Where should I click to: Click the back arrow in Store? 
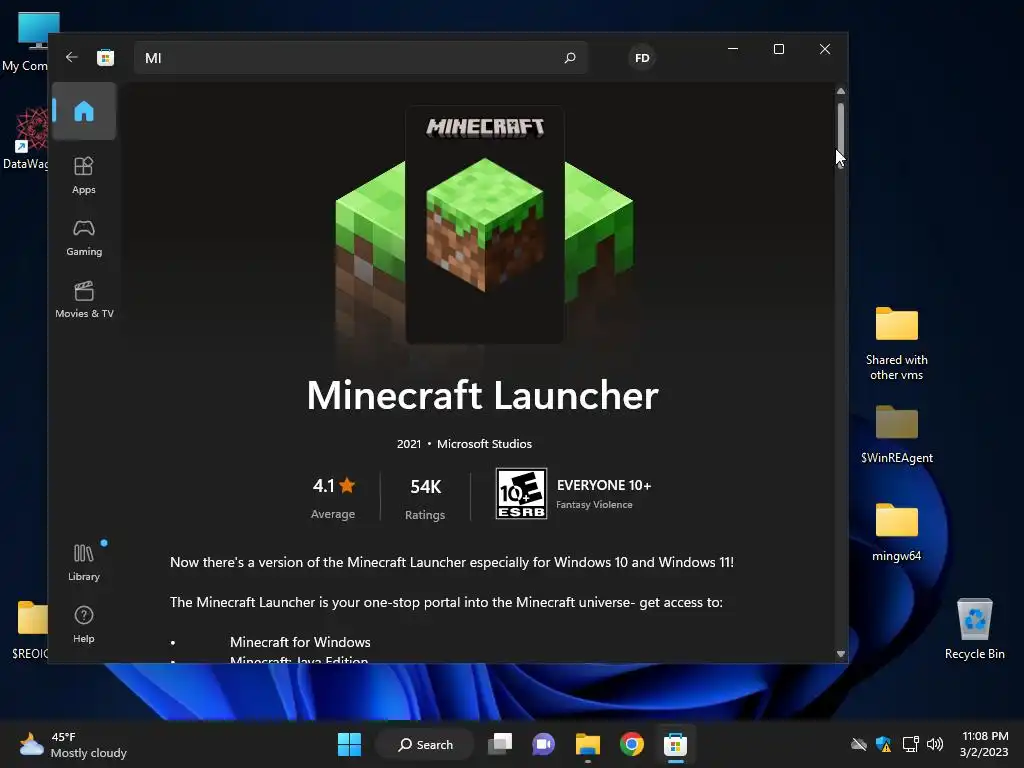[x=72, y=57]
